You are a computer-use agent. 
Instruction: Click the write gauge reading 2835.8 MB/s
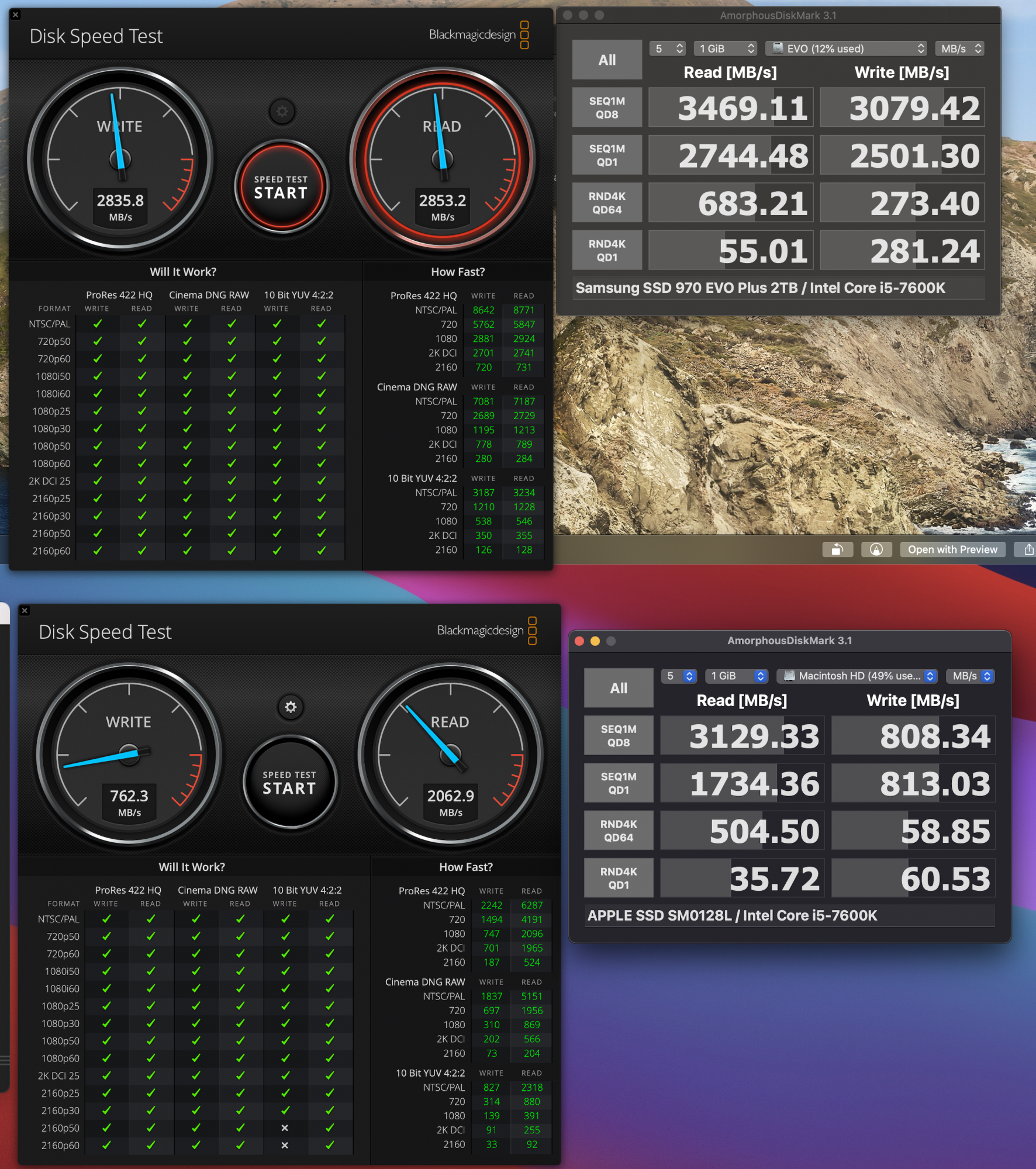coord(120,159)
